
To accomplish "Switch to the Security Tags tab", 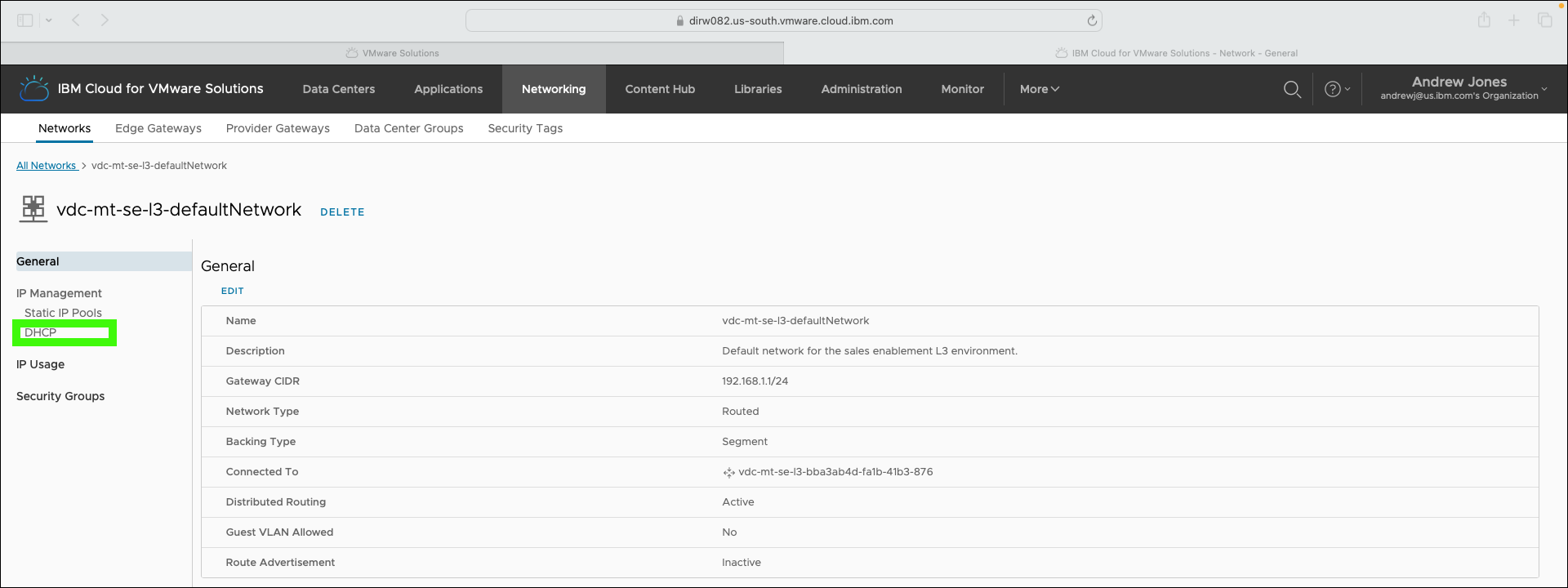I will (x=525, y=128).
